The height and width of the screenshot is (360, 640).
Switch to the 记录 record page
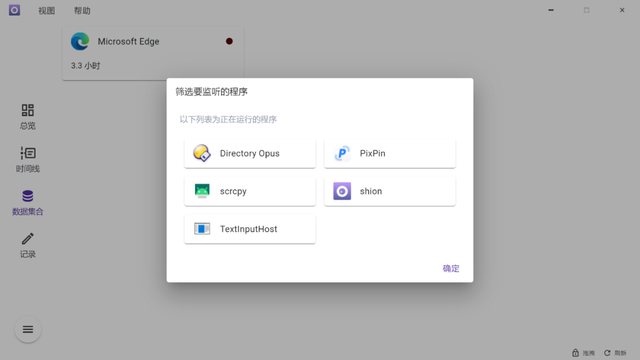tap(28, 245)
